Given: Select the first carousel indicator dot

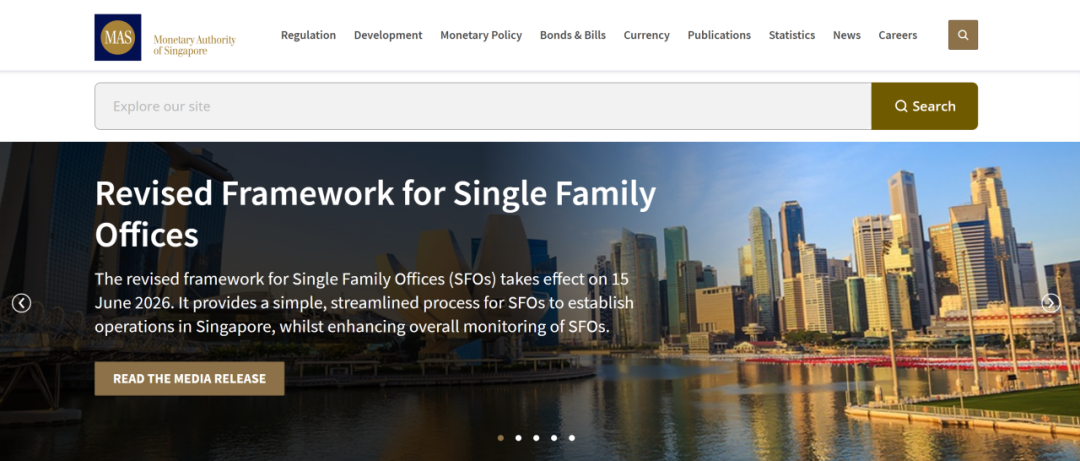Looking at the screenshot, I should coord(501,438).
